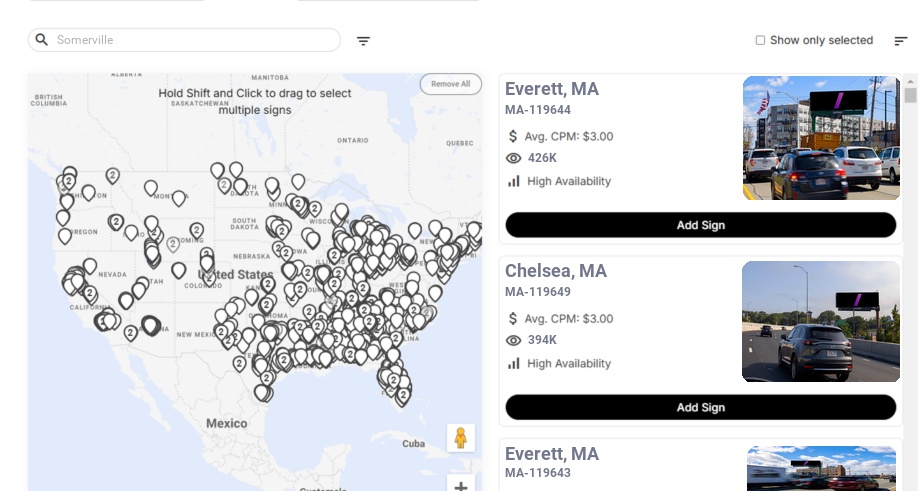
Task: Enable the Show only selected checkbox
Action: pyautogui.click(x=760, y=41)
